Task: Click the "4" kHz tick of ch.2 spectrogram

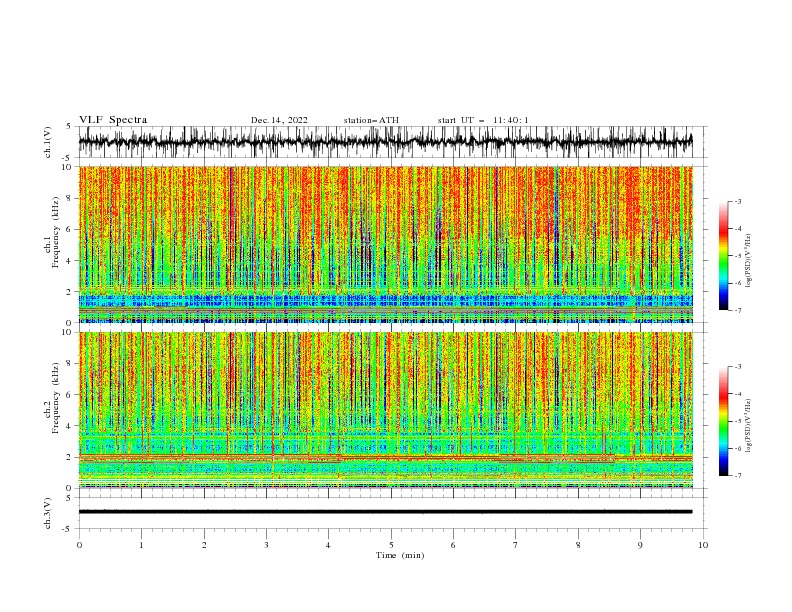Action: click(x=70, y=426)
